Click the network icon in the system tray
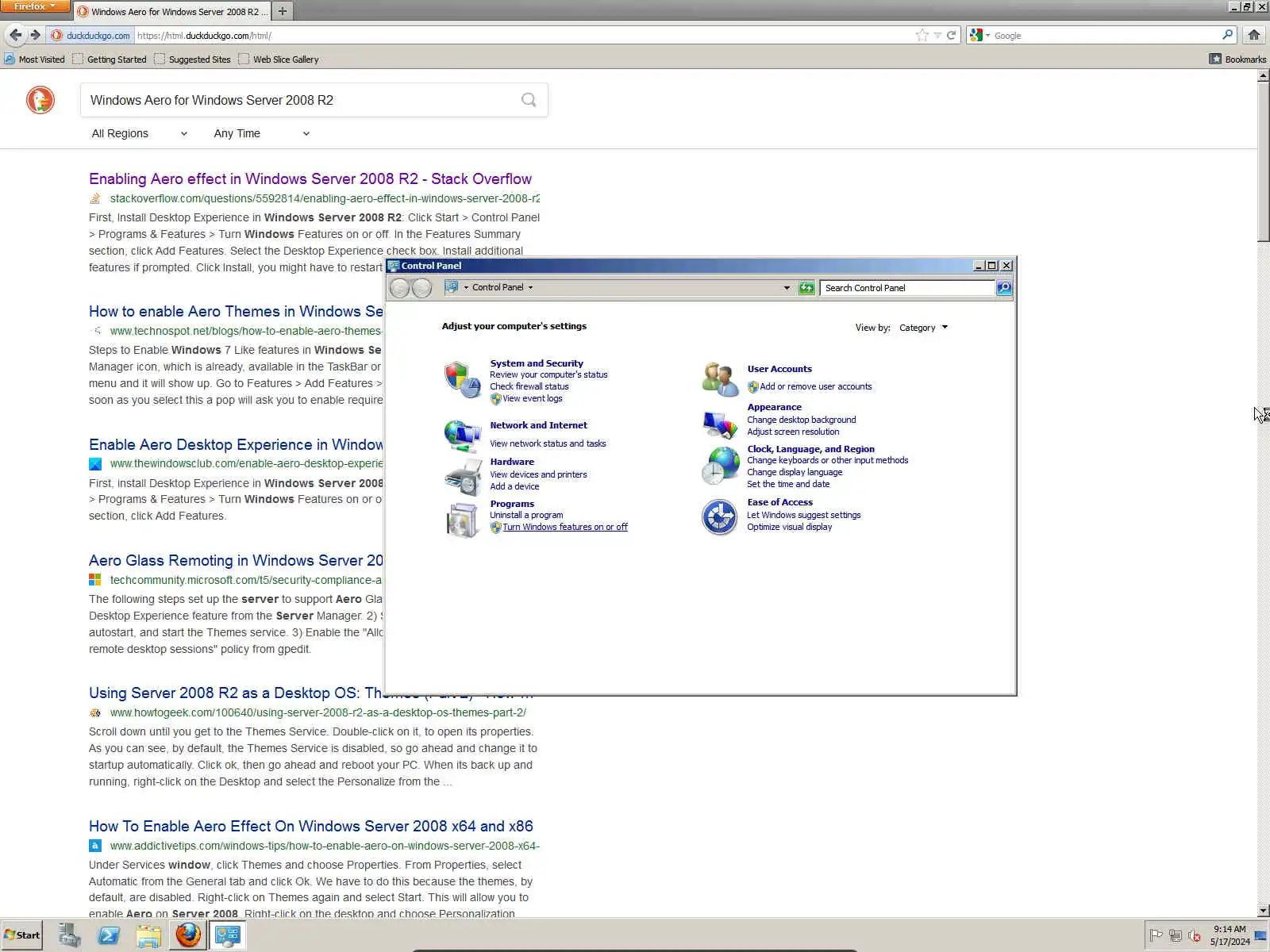The height and width of the screenshot is (952, 1270). click(x=1176, y=935)
